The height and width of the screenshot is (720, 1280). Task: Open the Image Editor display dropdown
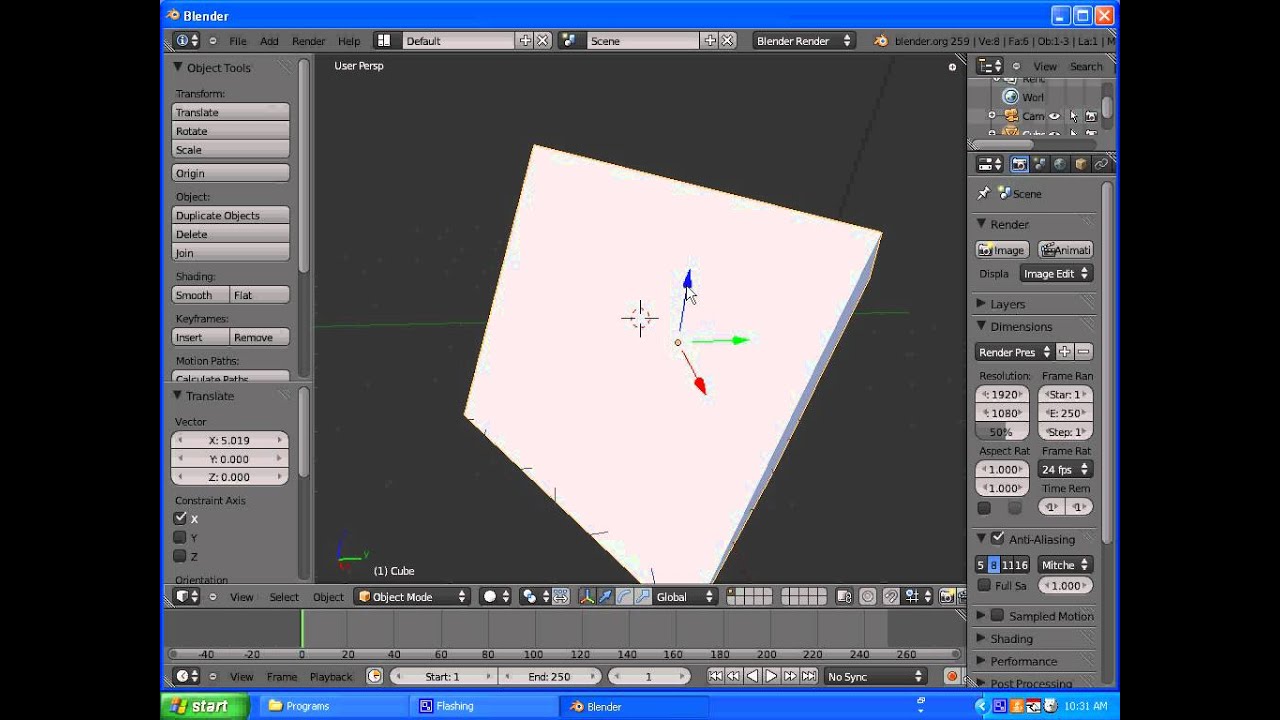point(1056,273)
